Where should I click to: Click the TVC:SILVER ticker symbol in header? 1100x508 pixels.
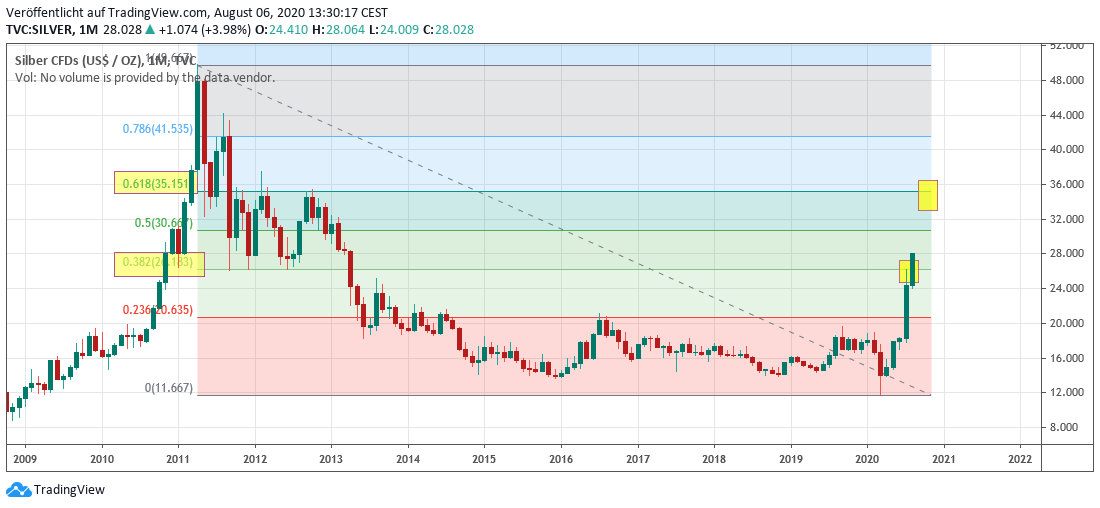pyautogui.click(x=40, y=30)
